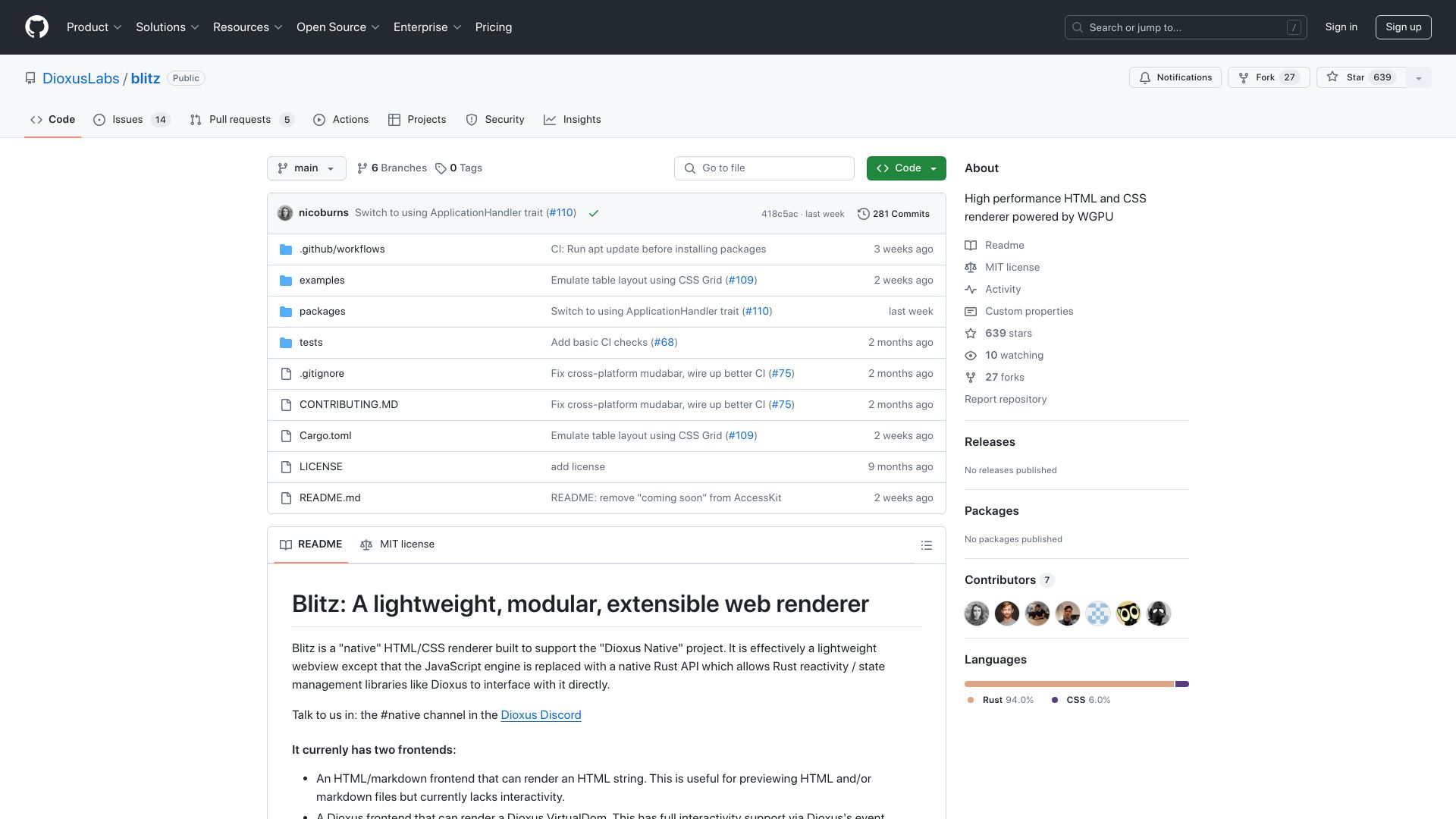This screenshot has width=1456, height=819.
Task: Open the examples folder
Action: [x=322, y=281]
